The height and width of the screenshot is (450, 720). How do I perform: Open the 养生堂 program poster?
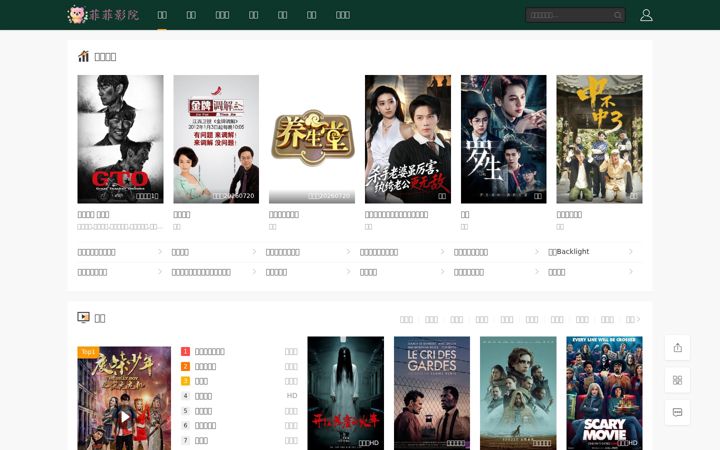(312, 139)
